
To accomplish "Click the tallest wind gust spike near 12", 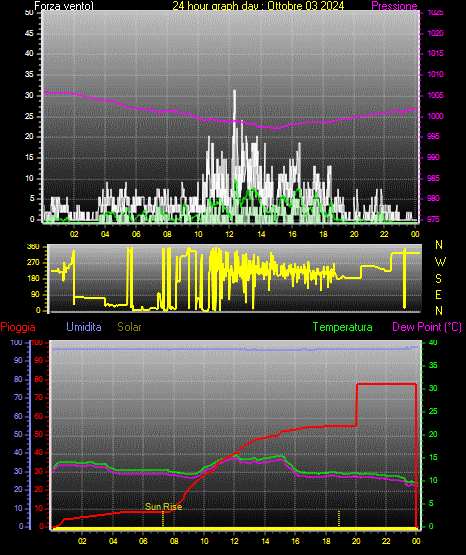I will tap(234, 106).
